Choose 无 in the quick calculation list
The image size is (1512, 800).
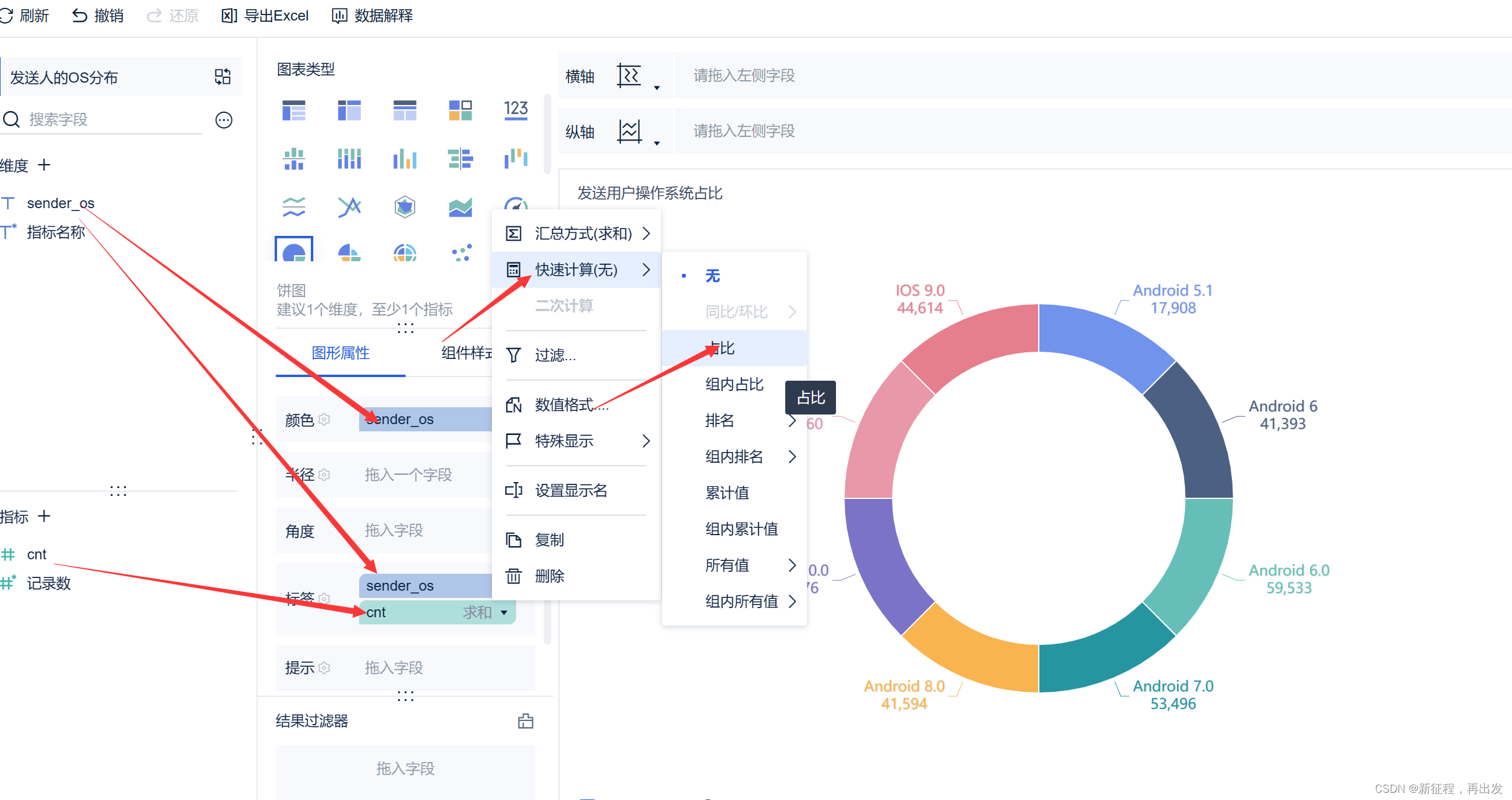[x=735, y=276]
